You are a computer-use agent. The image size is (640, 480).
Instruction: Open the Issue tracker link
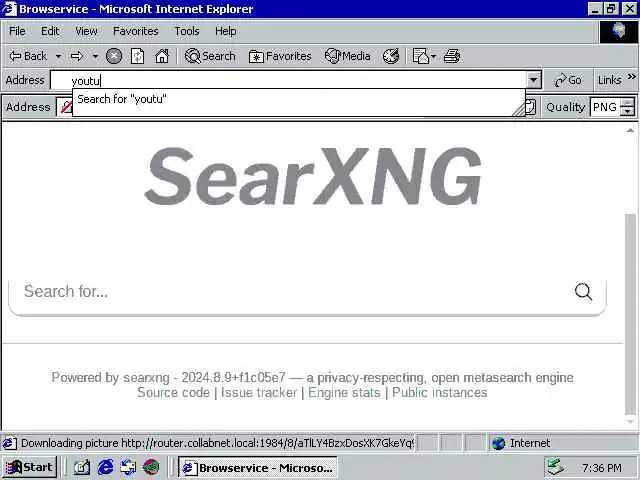click(259, 393)
